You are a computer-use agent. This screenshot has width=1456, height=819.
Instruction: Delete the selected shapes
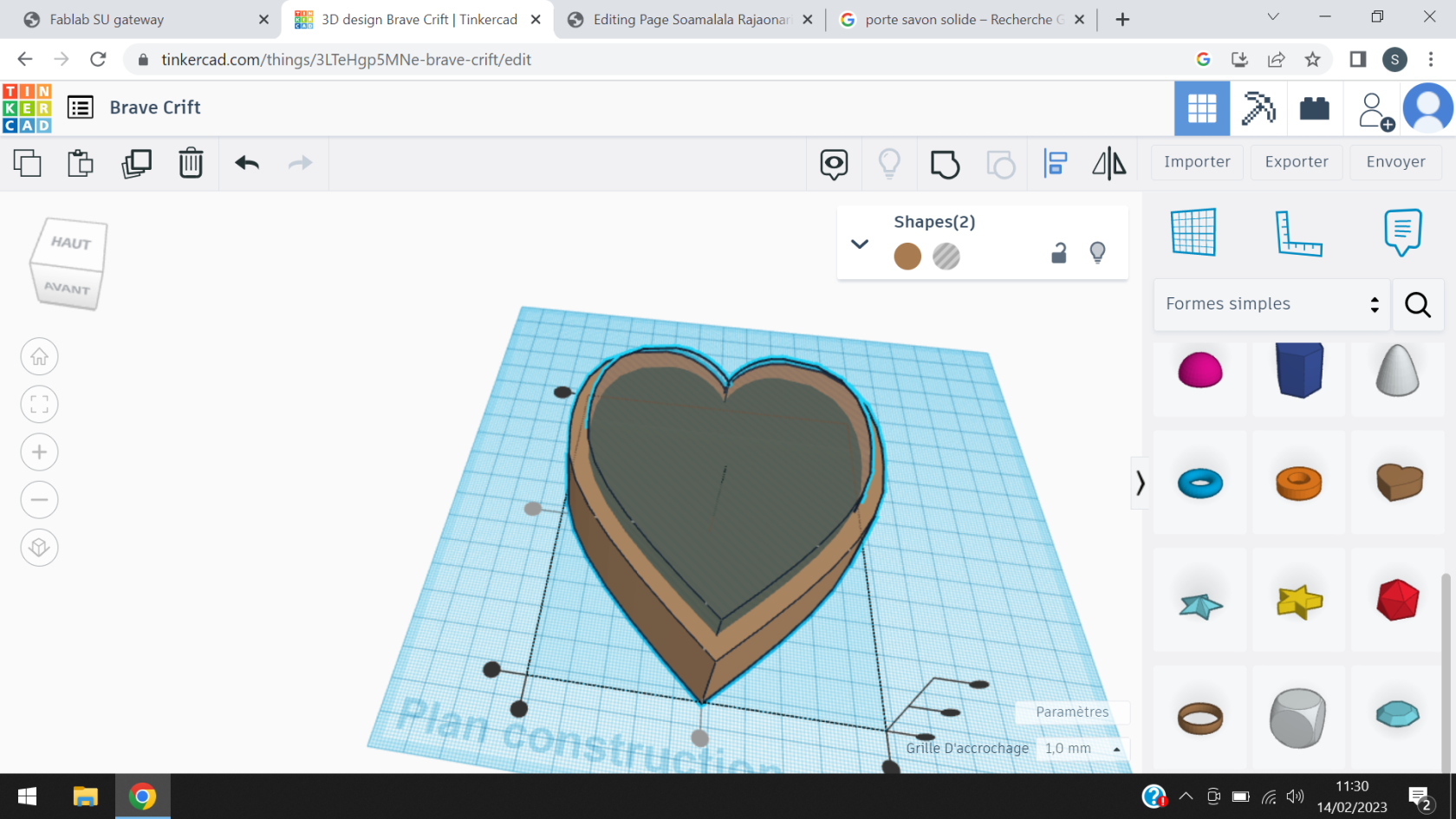[x=191, y=163]
